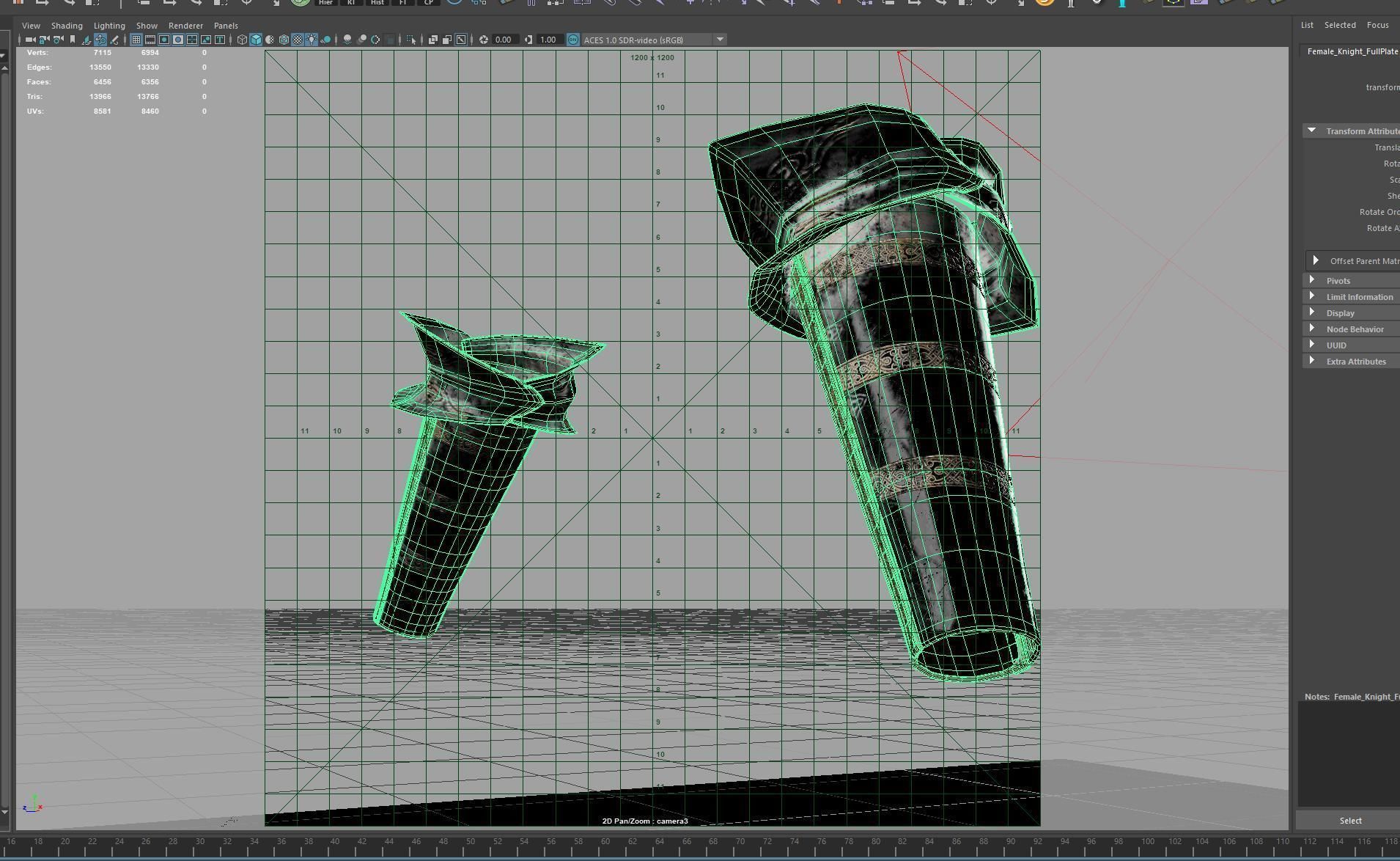1400x861 pixels.
Task: Switch to Wireframe display icon
Action: tap(242, 40)
